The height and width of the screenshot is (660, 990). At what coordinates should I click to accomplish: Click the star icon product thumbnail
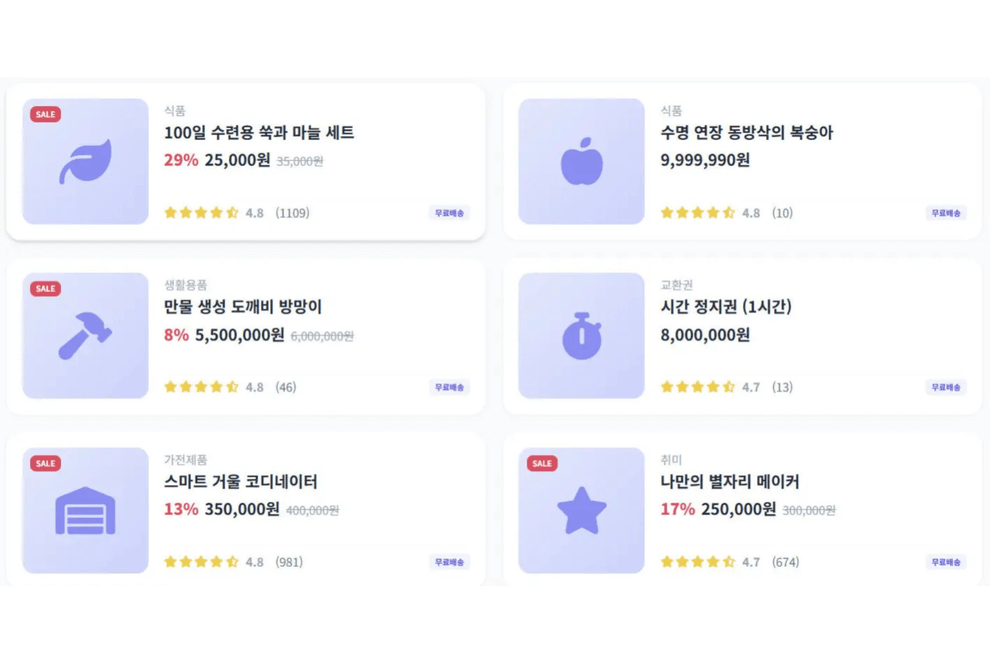581,510
